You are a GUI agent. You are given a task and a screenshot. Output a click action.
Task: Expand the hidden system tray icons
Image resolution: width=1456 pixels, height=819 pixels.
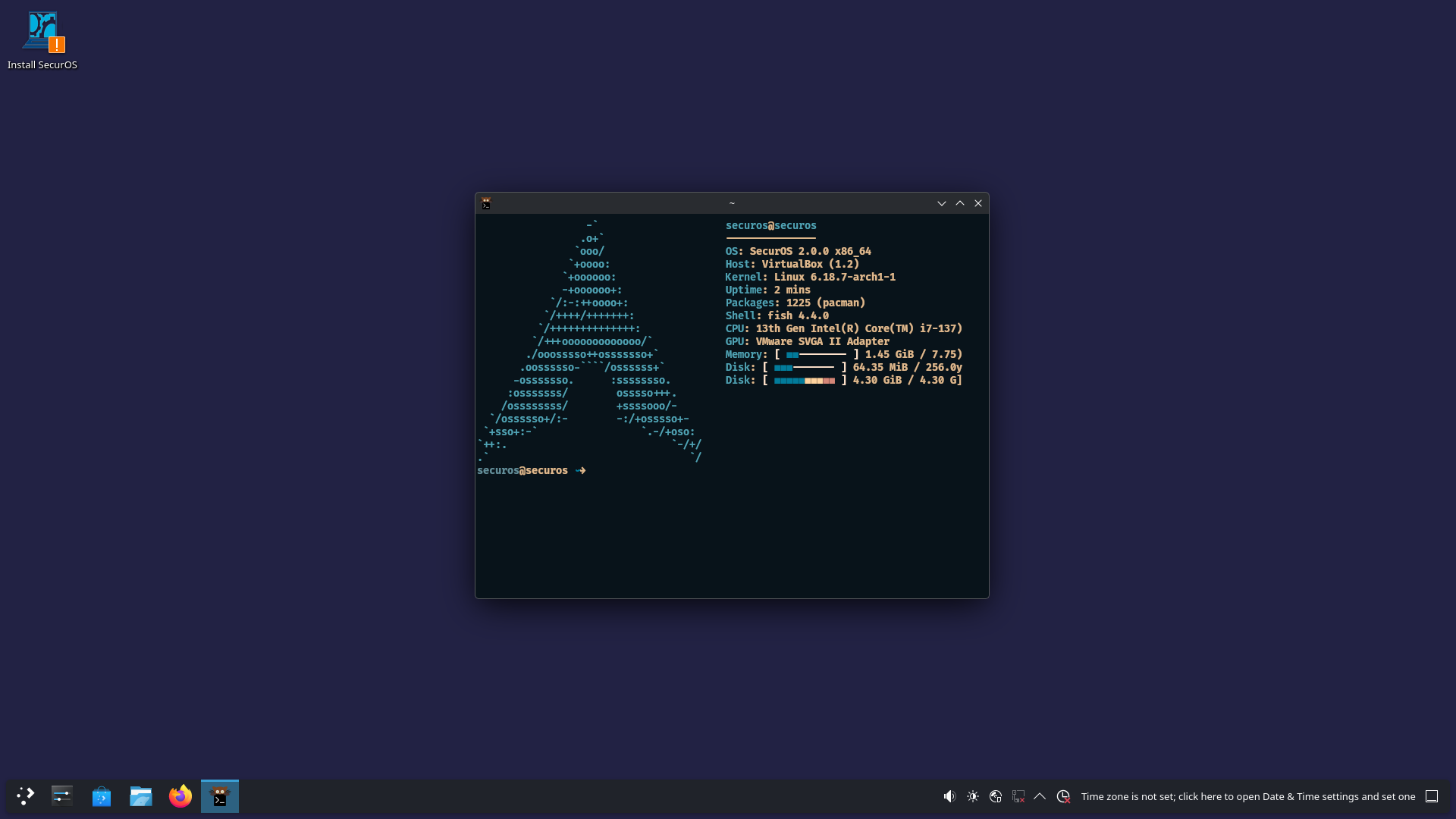[x=1040, y=796]
